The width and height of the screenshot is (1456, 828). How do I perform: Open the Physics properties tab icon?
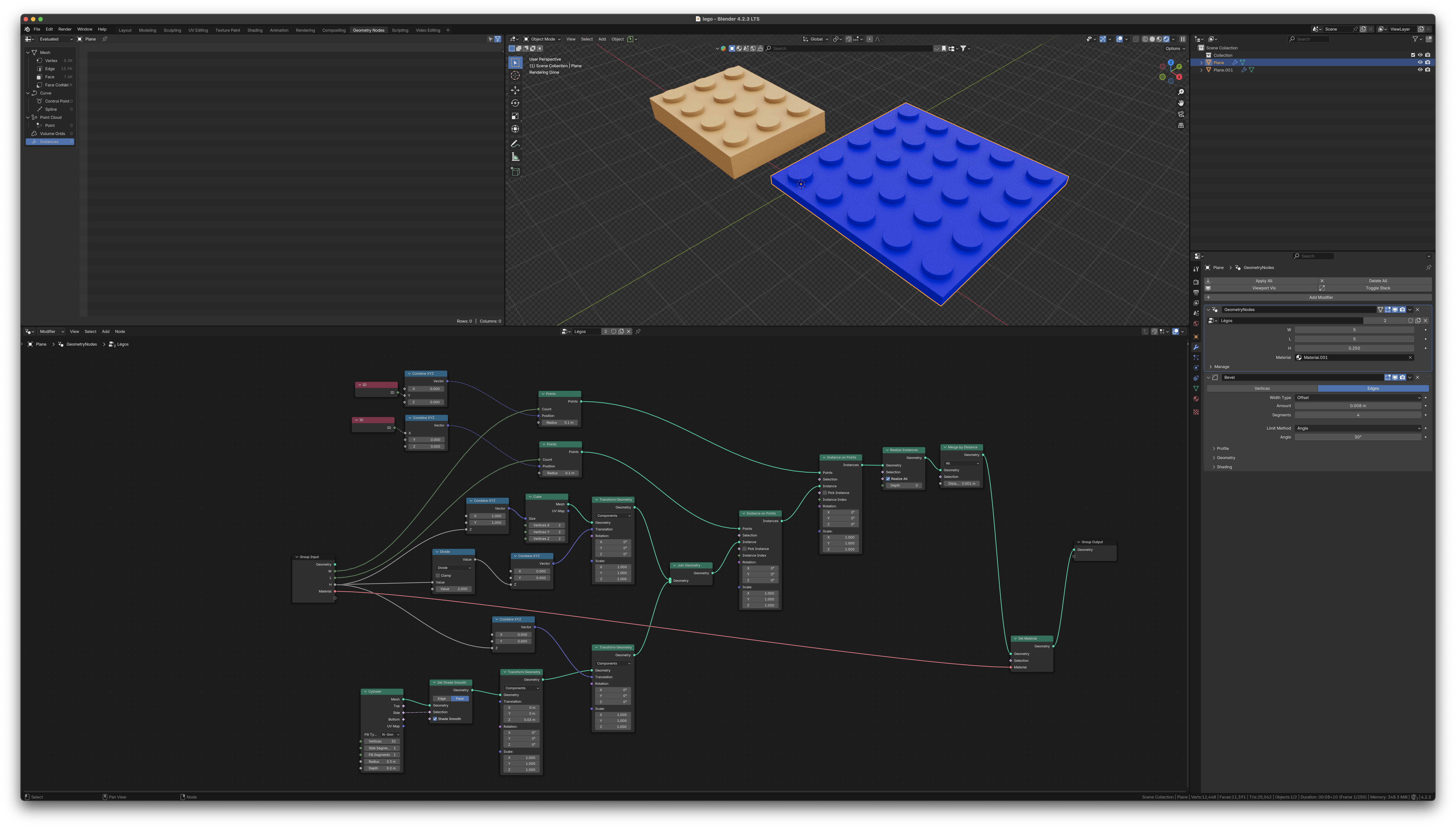coord(1196,368)
